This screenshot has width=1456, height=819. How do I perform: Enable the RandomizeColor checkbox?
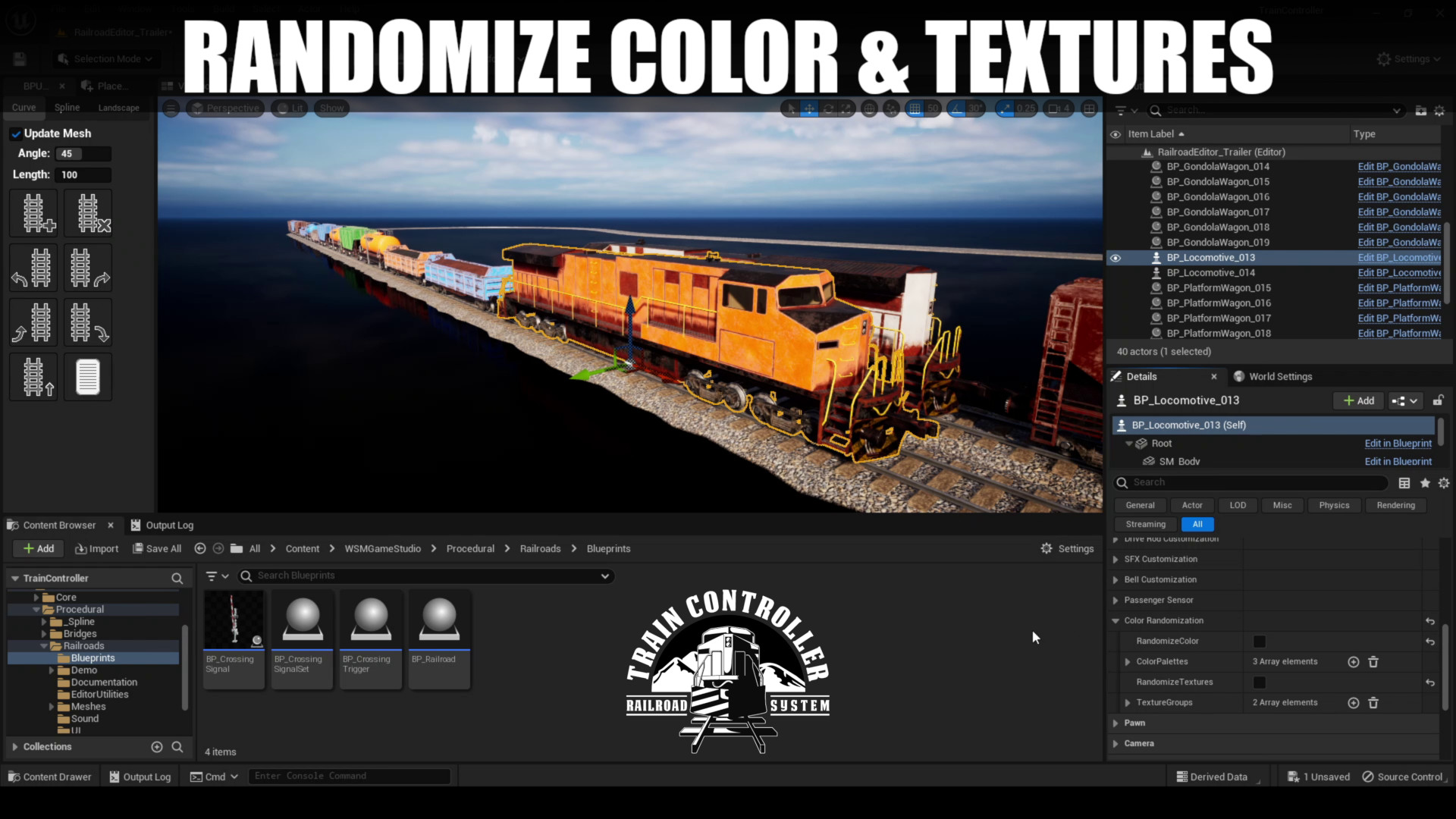point(1260,641)
